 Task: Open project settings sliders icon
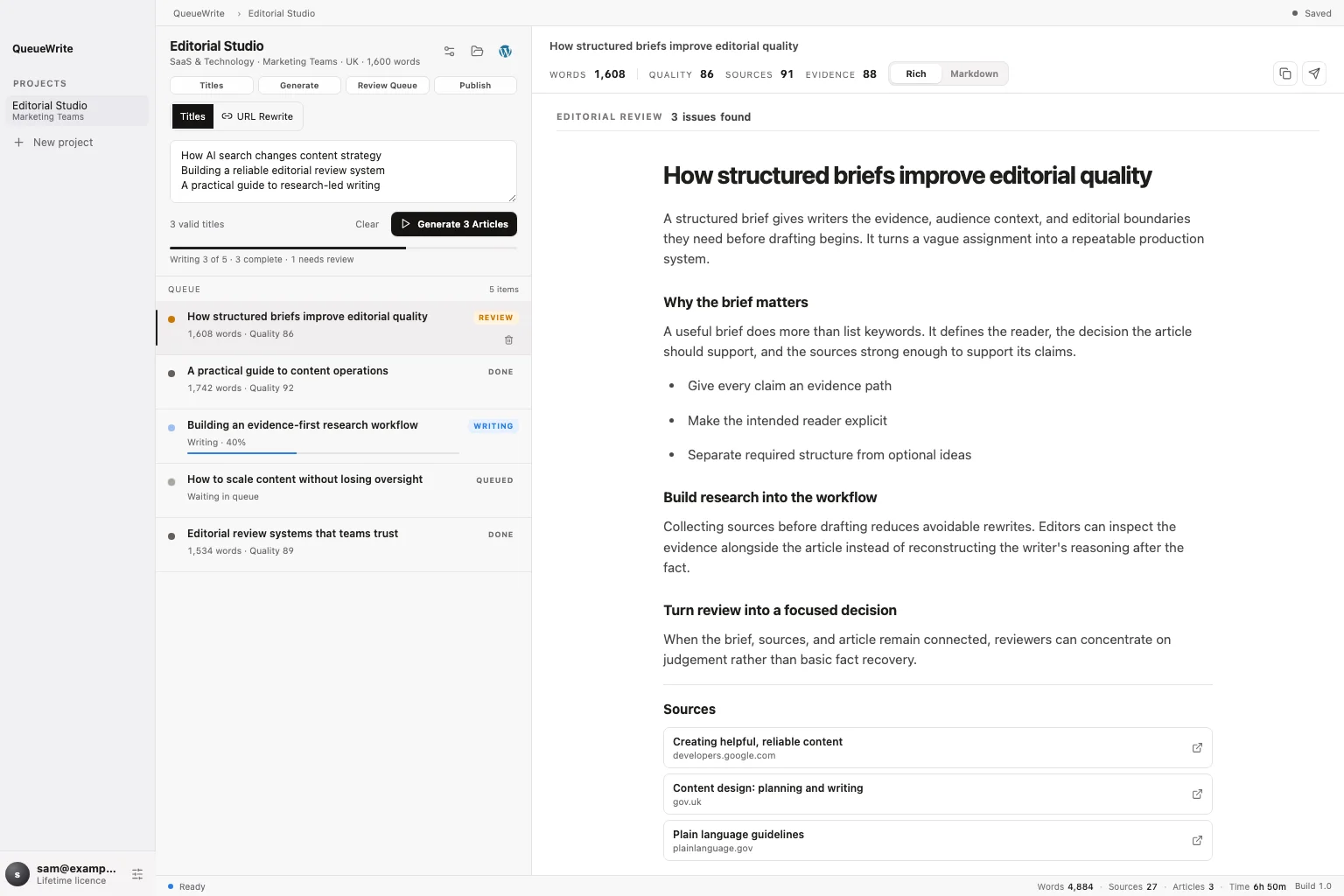tap(449, 52)
